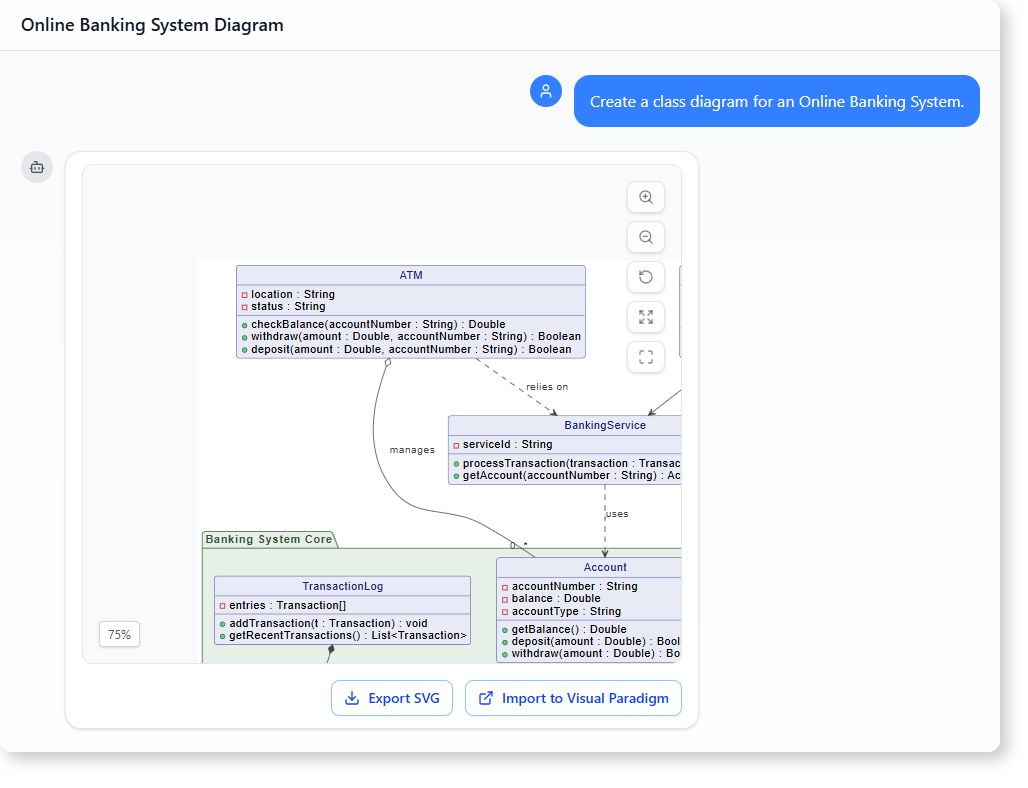1028x788 pixels.
Task: Click the user's chat message bubble
Action: (x=776, y=101)
